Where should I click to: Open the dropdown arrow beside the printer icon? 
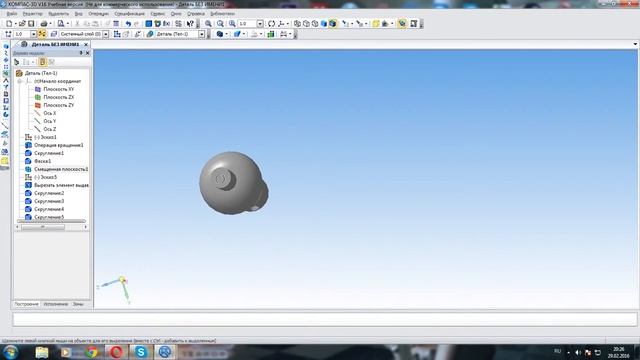[x=51, y=24]
